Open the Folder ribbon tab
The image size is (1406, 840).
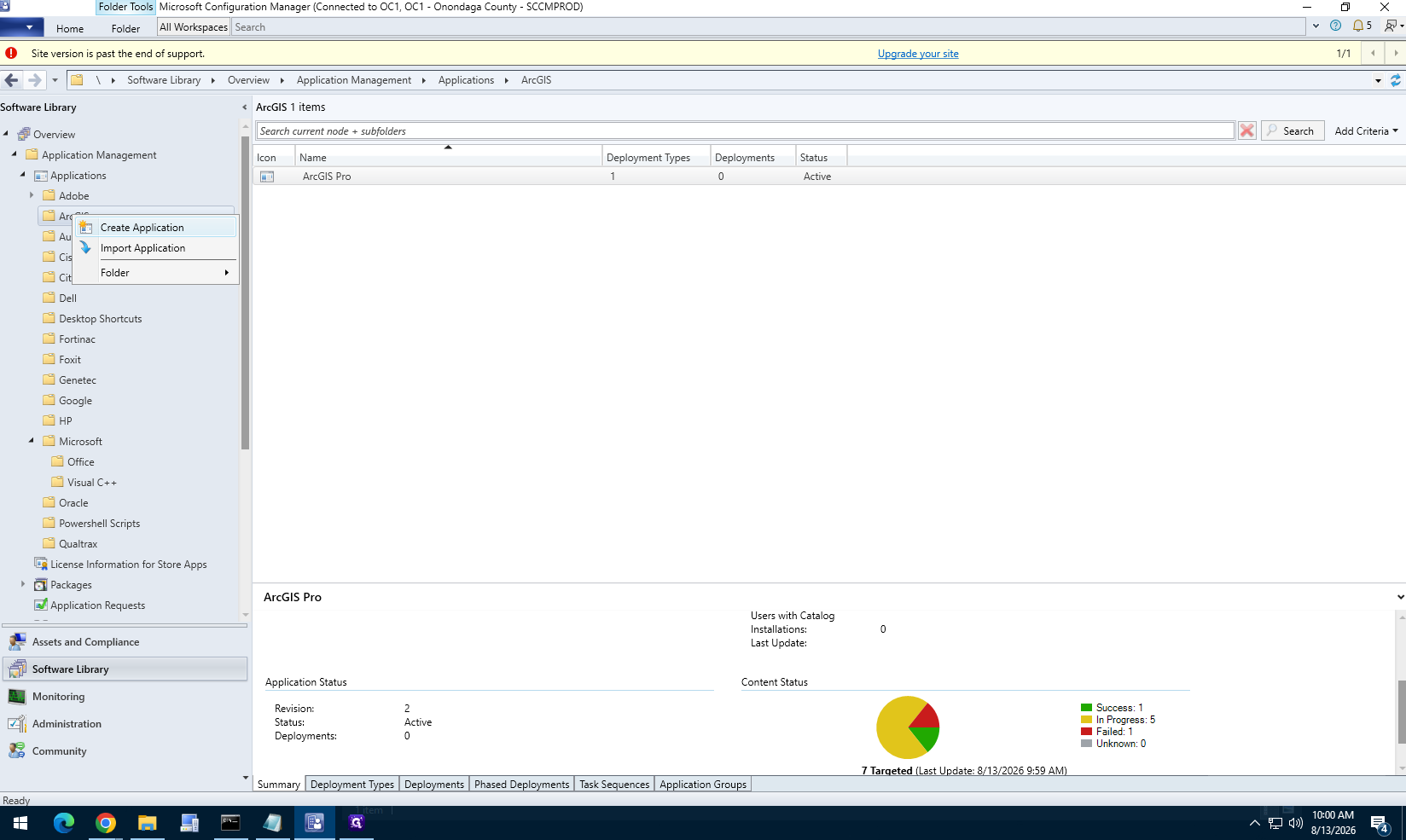pos(125,28)
